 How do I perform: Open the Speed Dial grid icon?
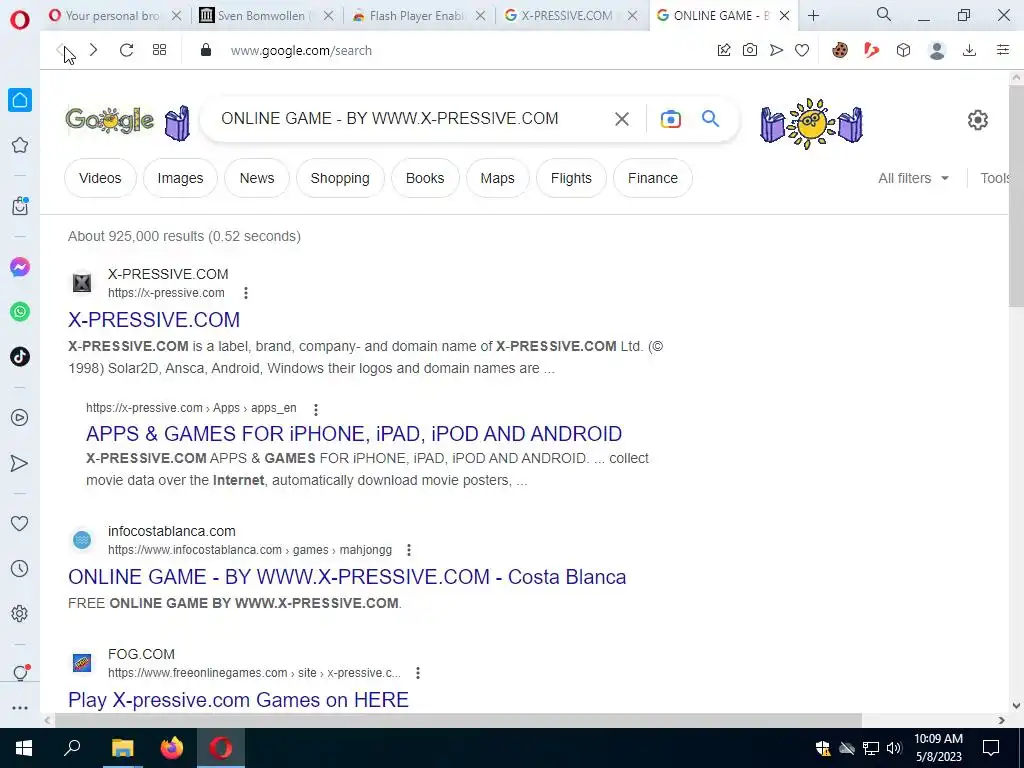(159, 50)
